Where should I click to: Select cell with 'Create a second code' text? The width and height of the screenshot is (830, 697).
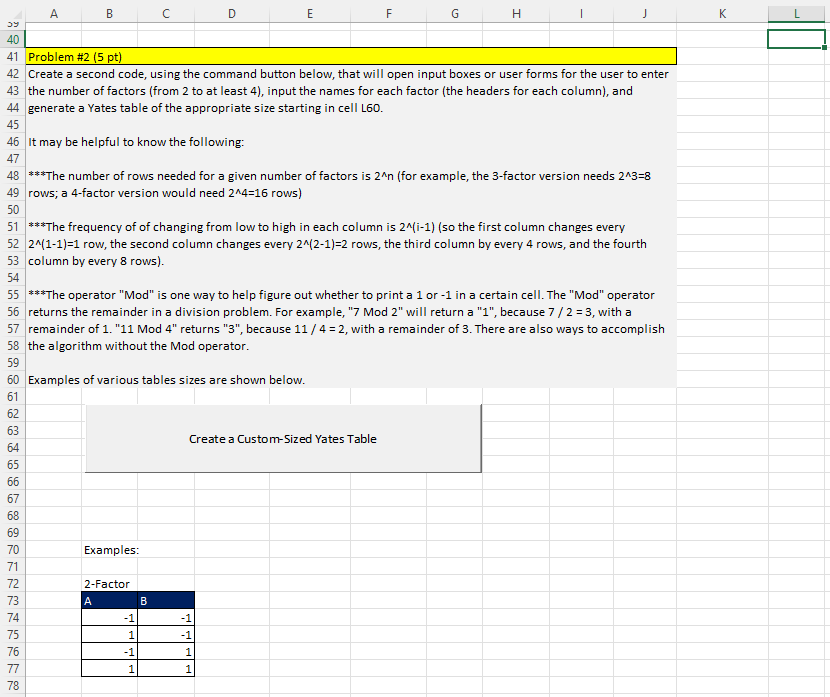point(351,74)
